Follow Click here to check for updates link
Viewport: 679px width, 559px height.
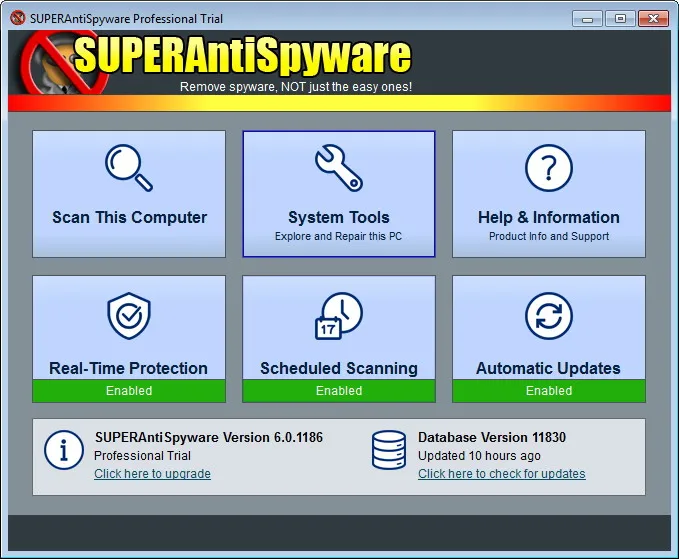click(501, 474)
